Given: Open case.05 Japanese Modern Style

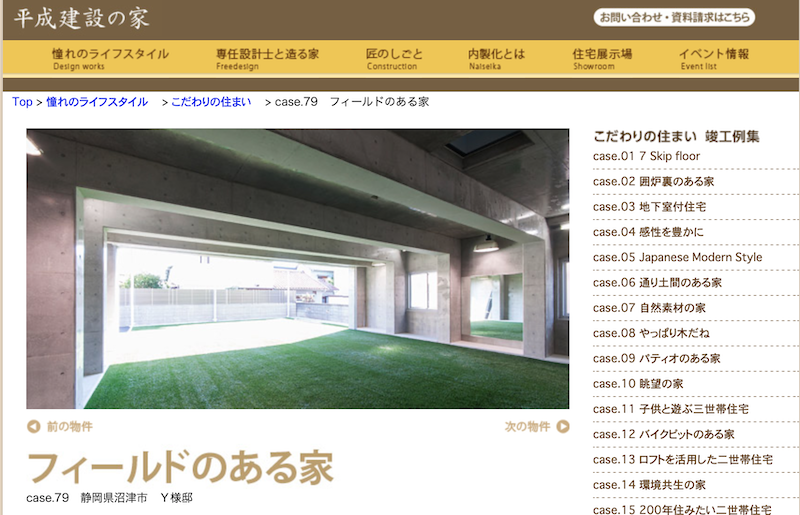Looking at the screenshot, I should click(x=677, y=257).
